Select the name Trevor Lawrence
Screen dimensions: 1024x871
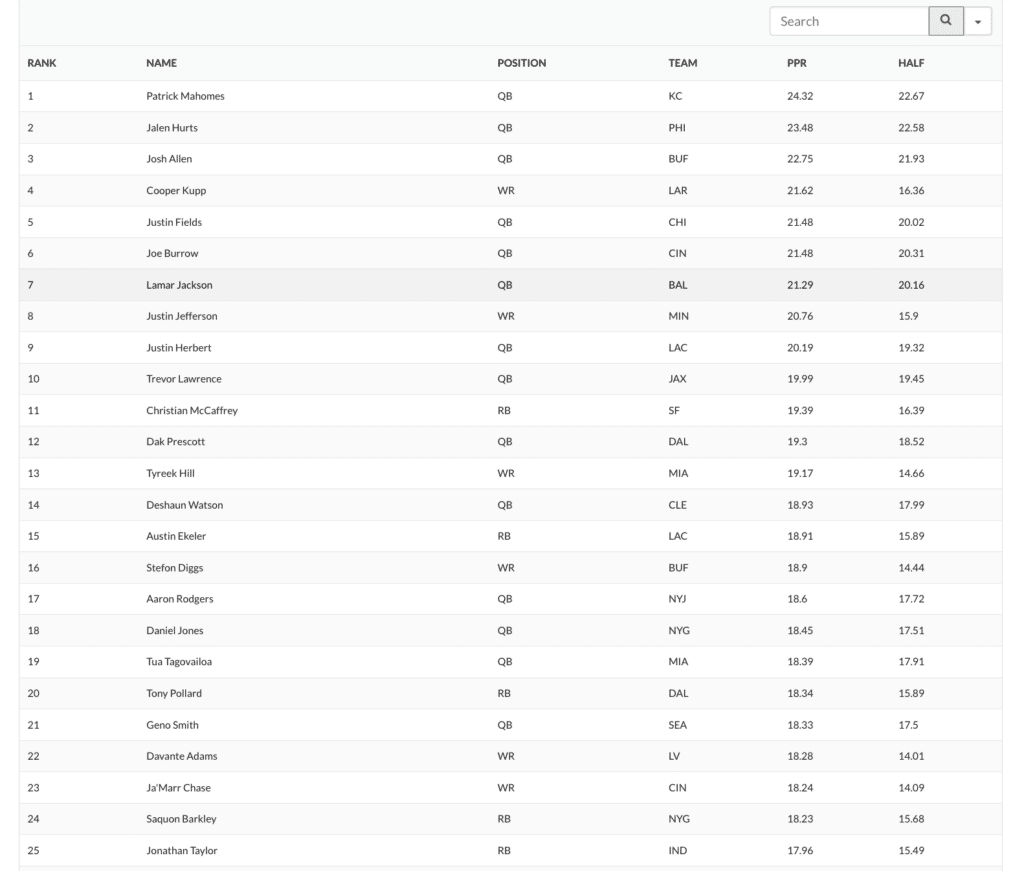click(x=184, y=379)
